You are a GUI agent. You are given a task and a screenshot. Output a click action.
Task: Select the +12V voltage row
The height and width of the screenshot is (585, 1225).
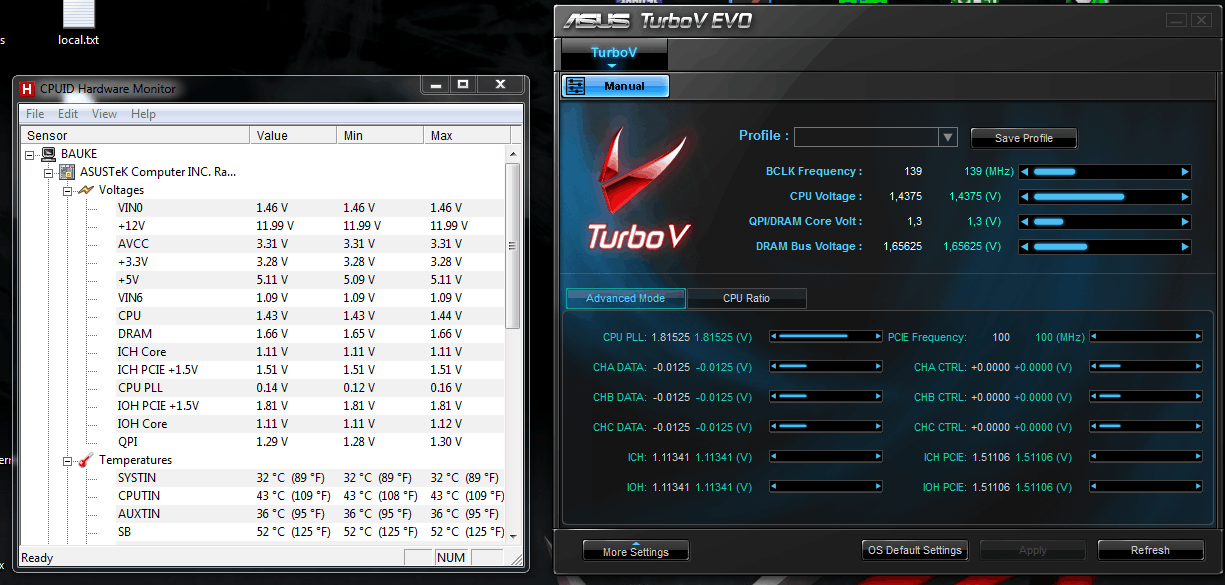point(263,226)
